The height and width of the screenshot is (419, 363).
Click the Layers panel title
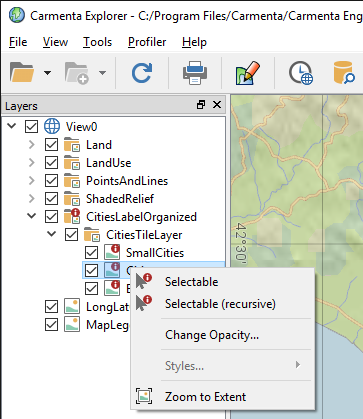tap(21, 106)
